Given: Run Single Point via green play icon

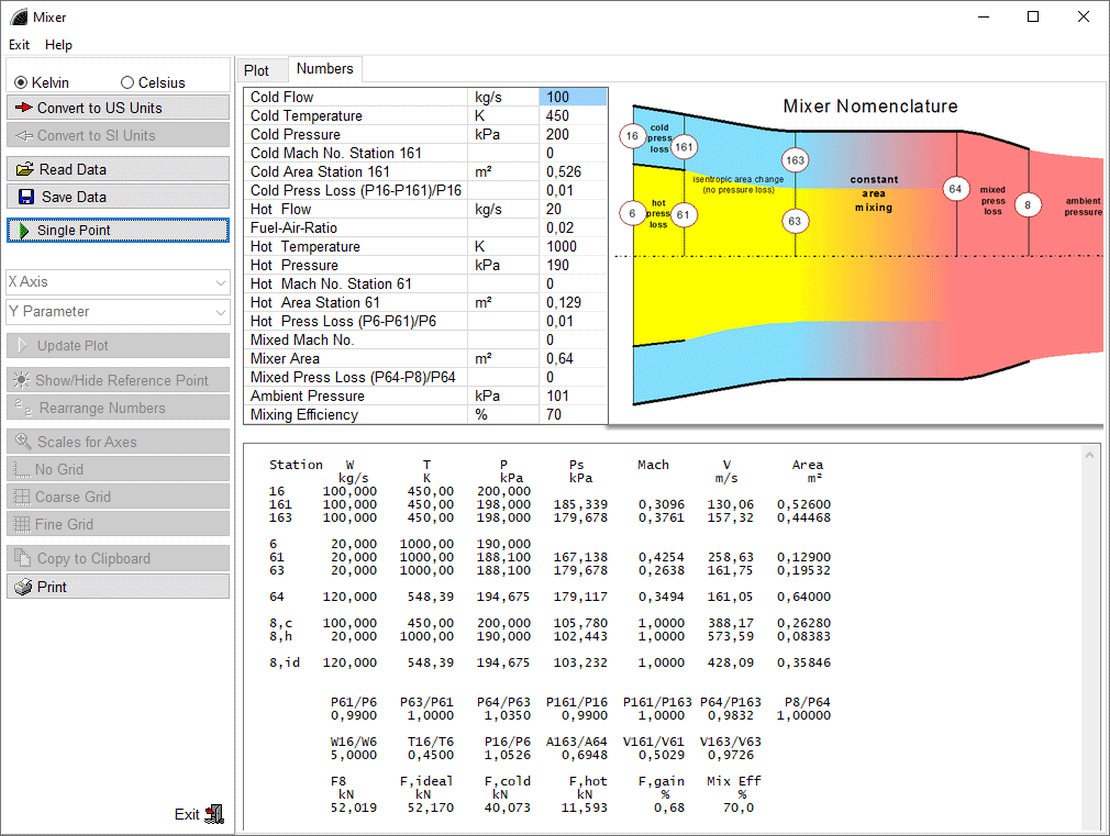Looking at the screenshot, I should pos(24,231).
